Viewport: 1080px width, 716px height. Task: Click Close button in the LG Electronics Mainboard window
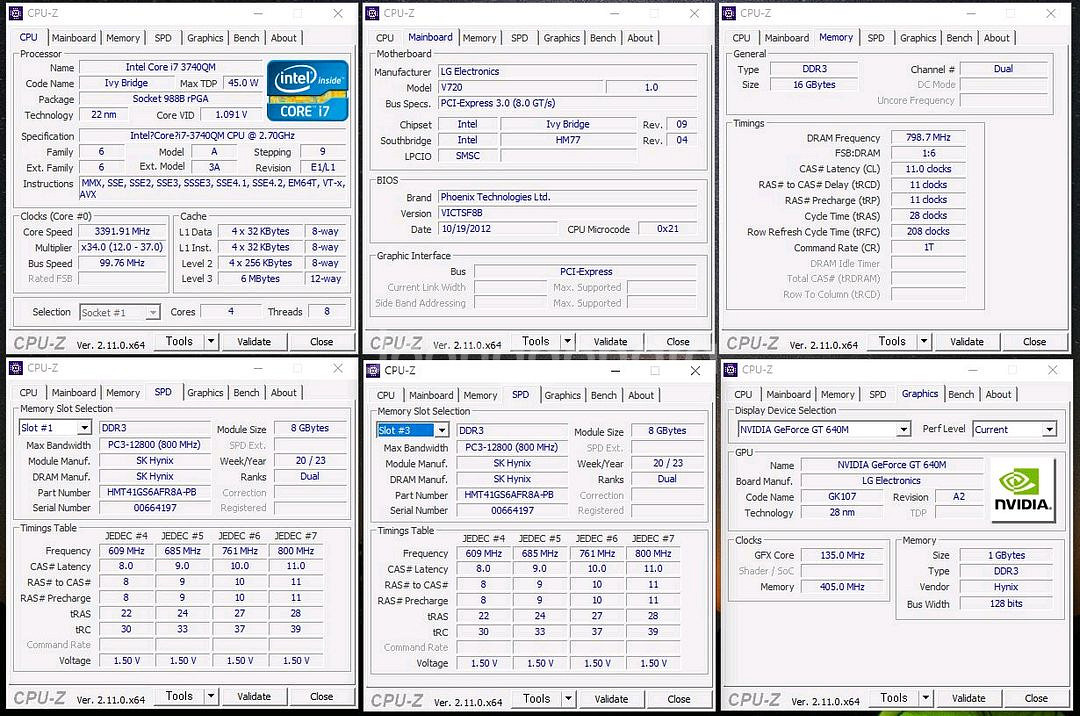pos(678,341)
